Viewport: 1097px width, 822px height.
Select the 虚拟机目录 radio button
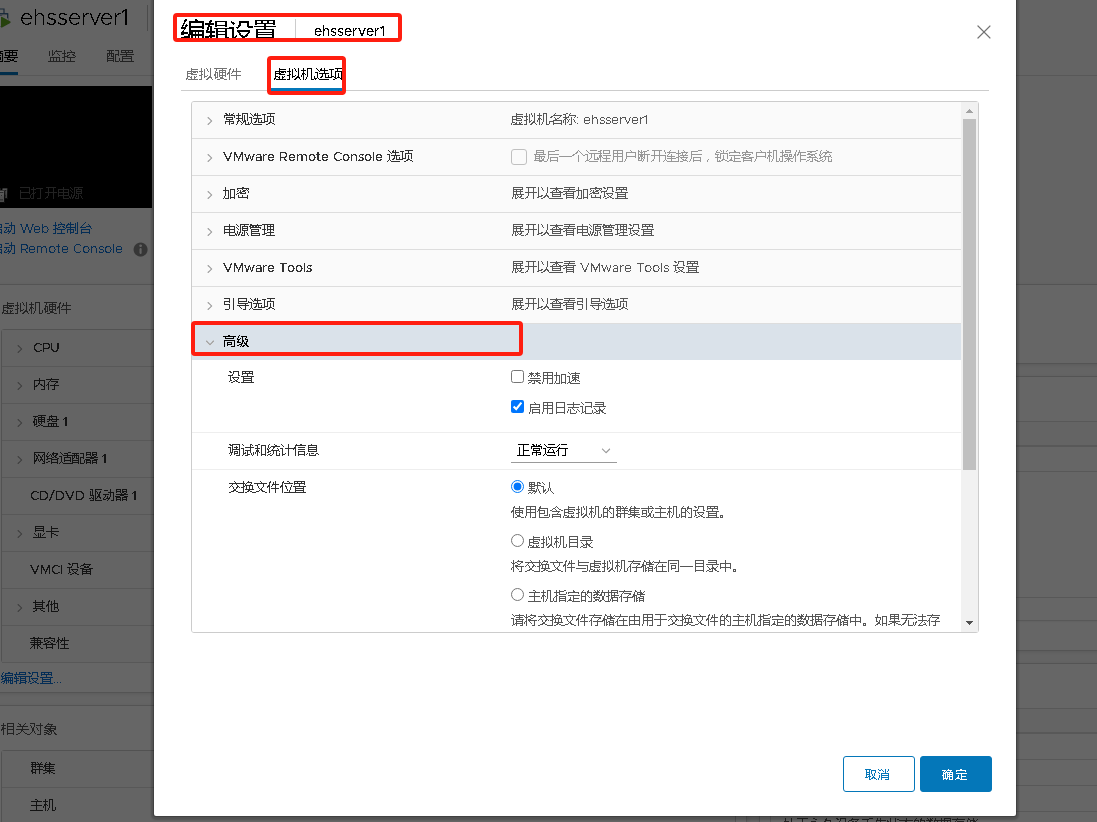[x=518, y=541]
